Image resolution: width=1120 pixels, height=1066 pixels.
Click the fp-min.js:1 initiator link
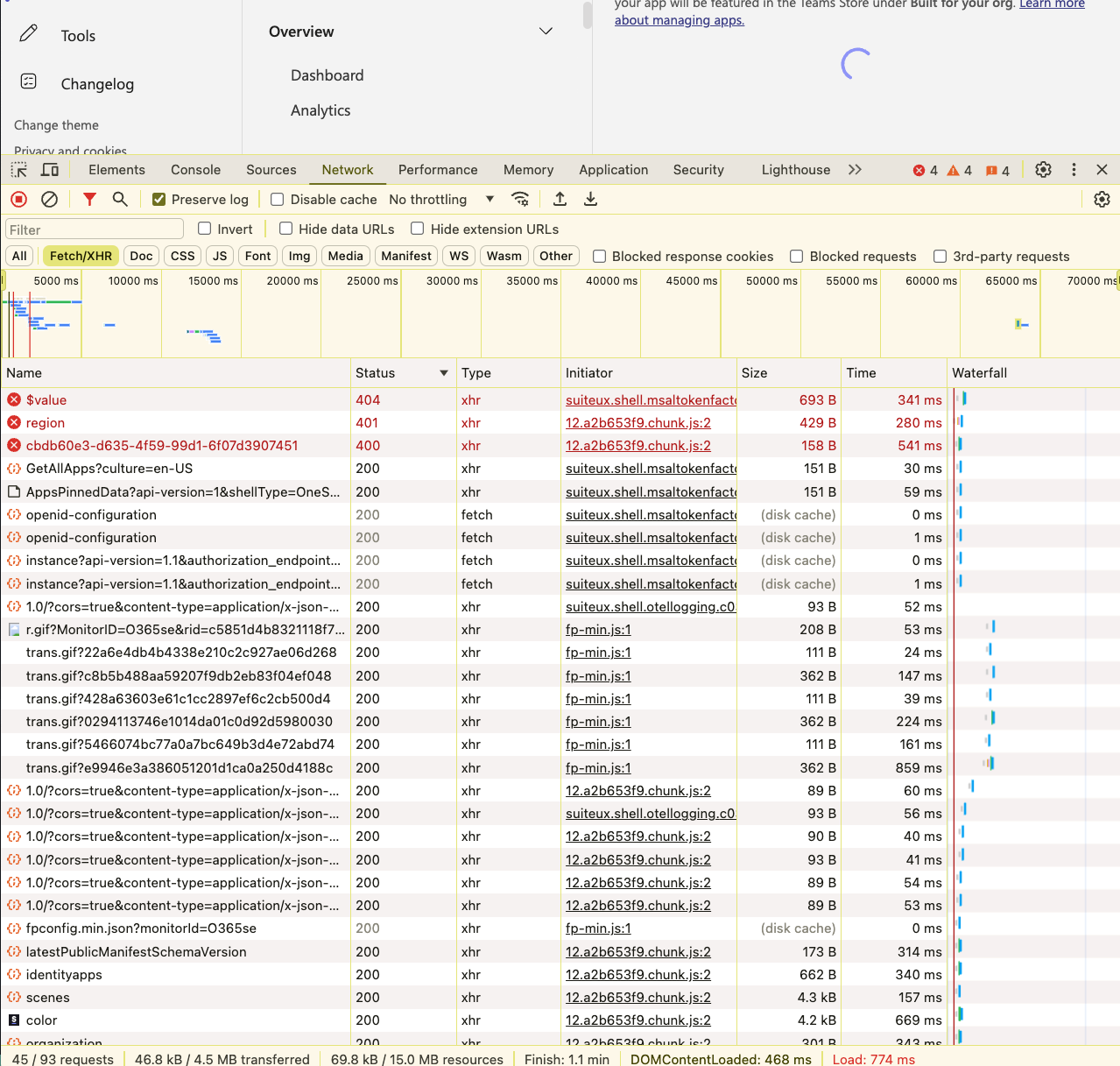pyautogui.click(x=598, y=629)
